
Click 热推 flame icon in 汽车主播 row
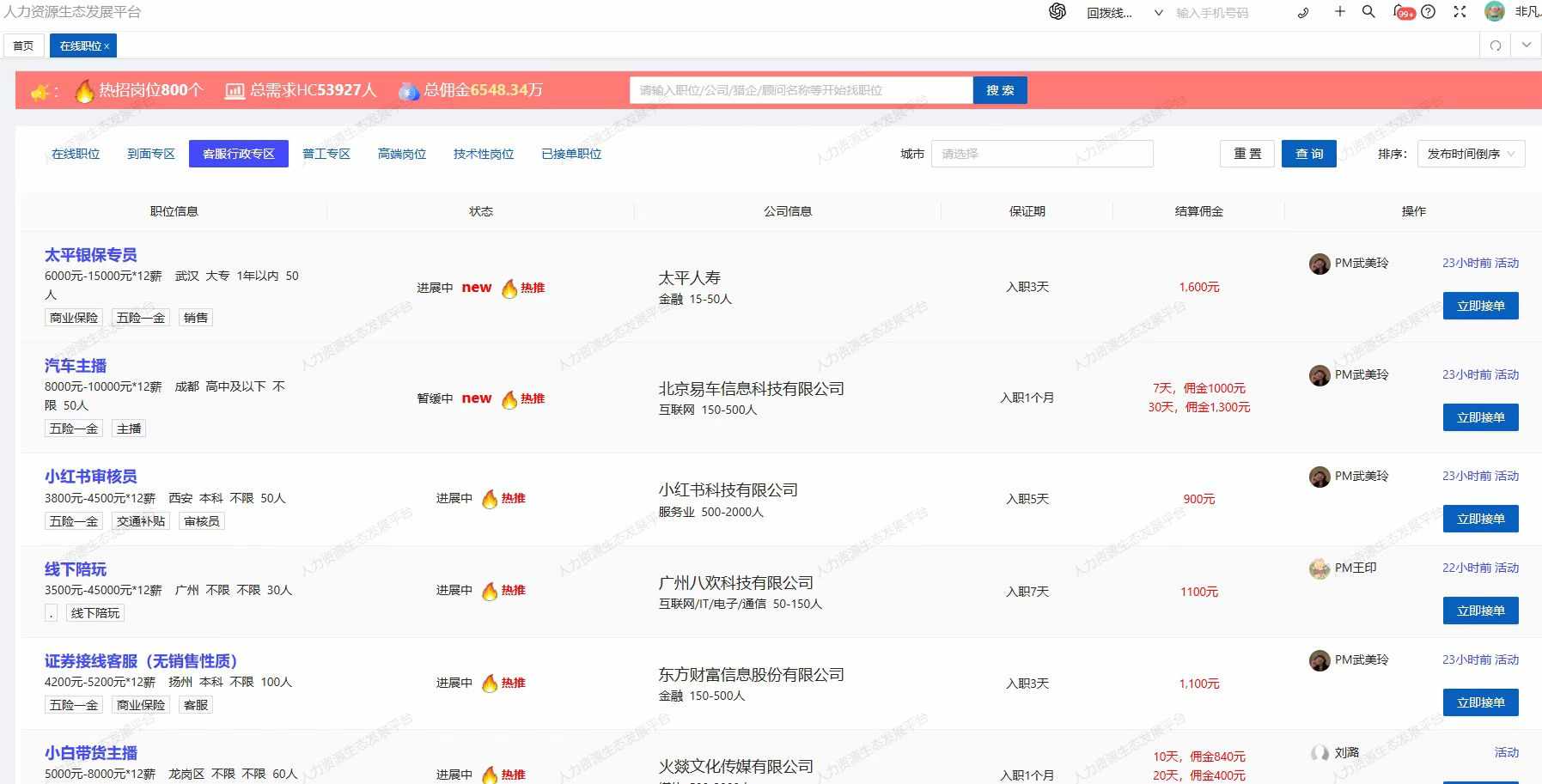(x=509, y=398)
